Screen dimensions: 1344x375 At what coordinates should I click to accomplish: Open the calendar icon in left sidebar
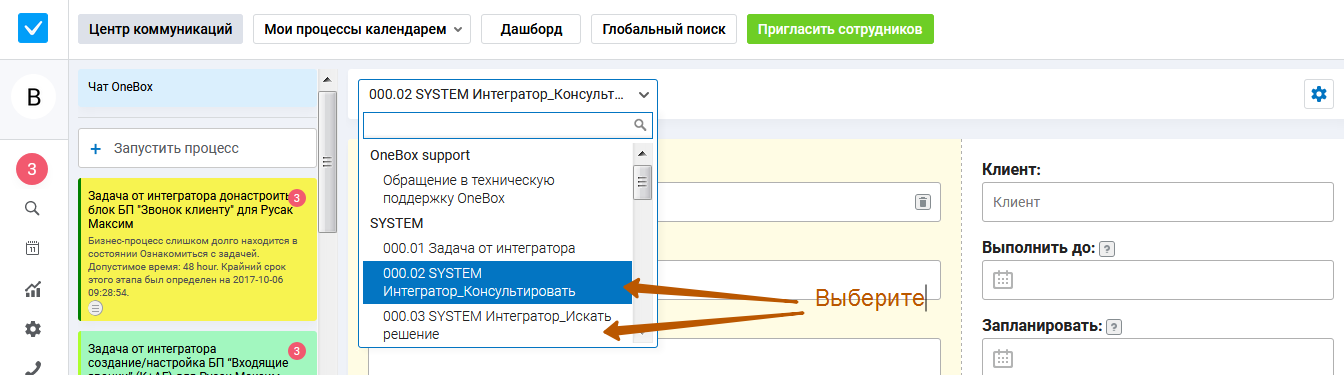coord(32,248)
